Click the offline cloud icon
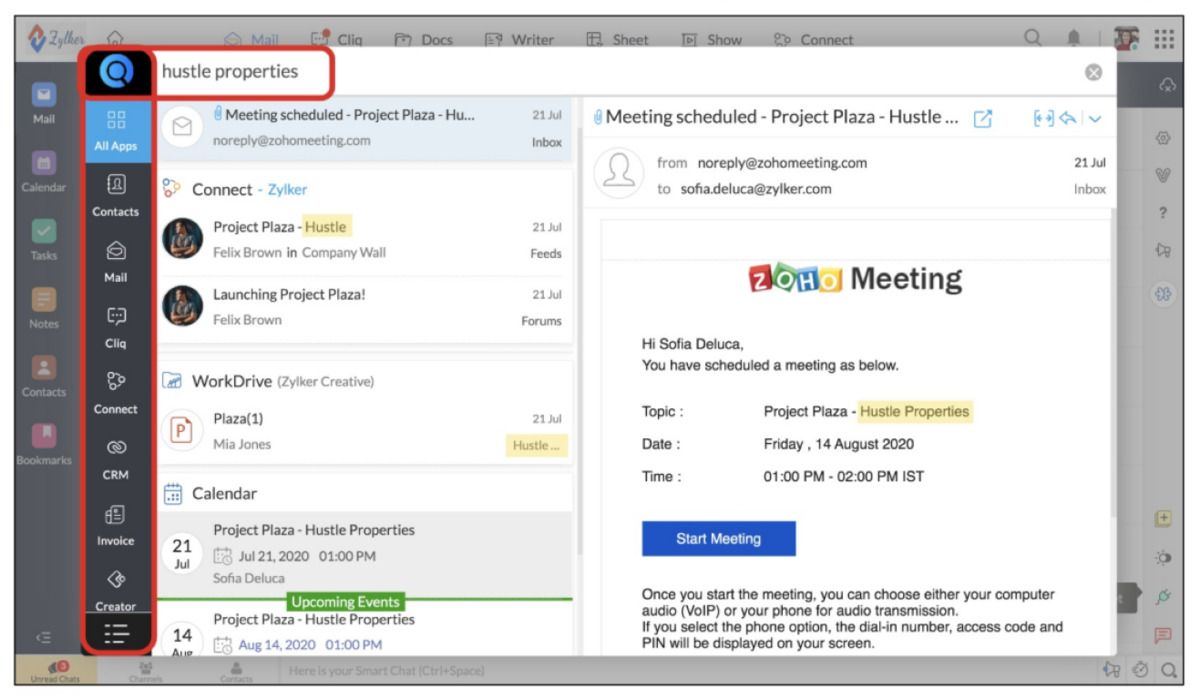 click(1166, 85)
